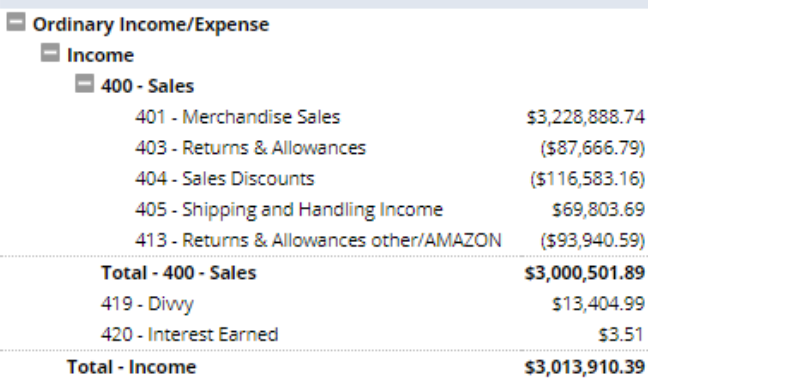Click the ($93,940.59) AMAZON returns amount
Screen dimensions: 786x384
(593, 240)
